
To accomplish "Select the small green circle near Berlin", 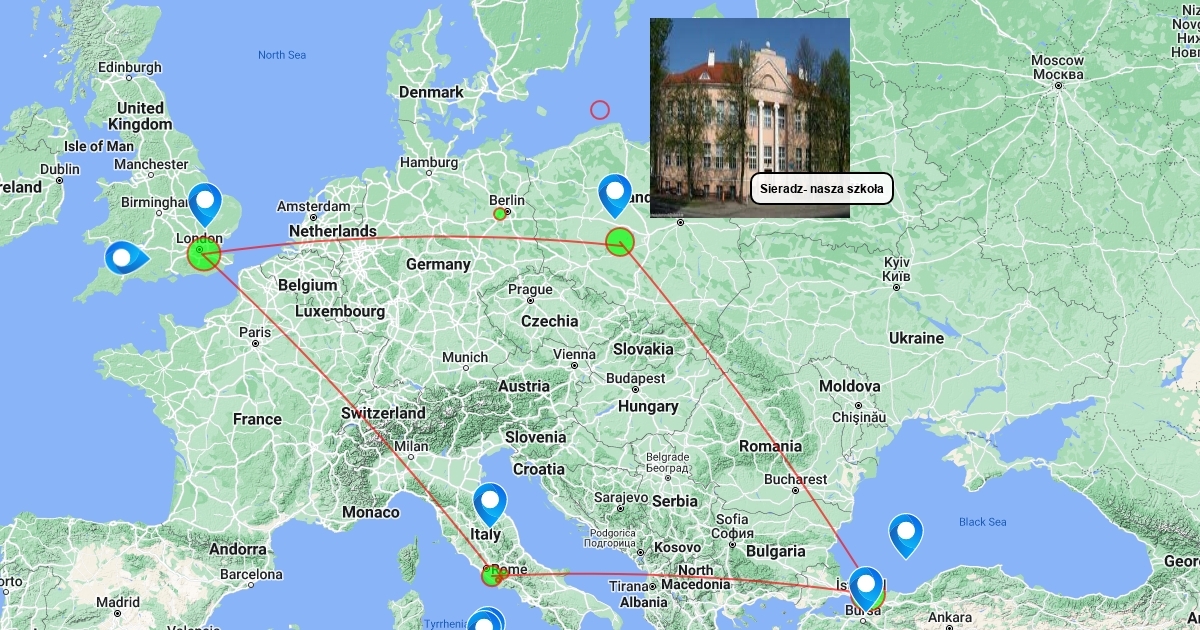I will (500, 214).
